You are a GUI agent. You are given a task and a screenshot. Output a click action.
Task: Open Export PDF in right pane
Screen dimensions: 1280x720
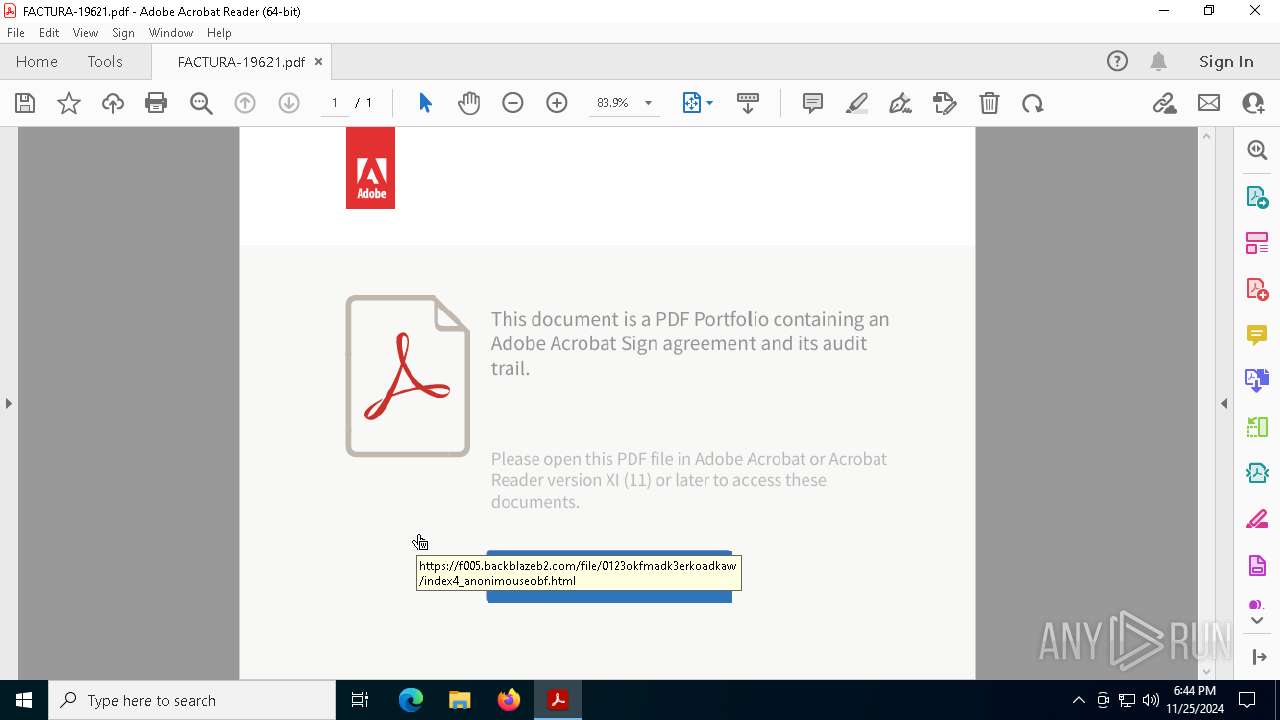tap(1257, 196)
